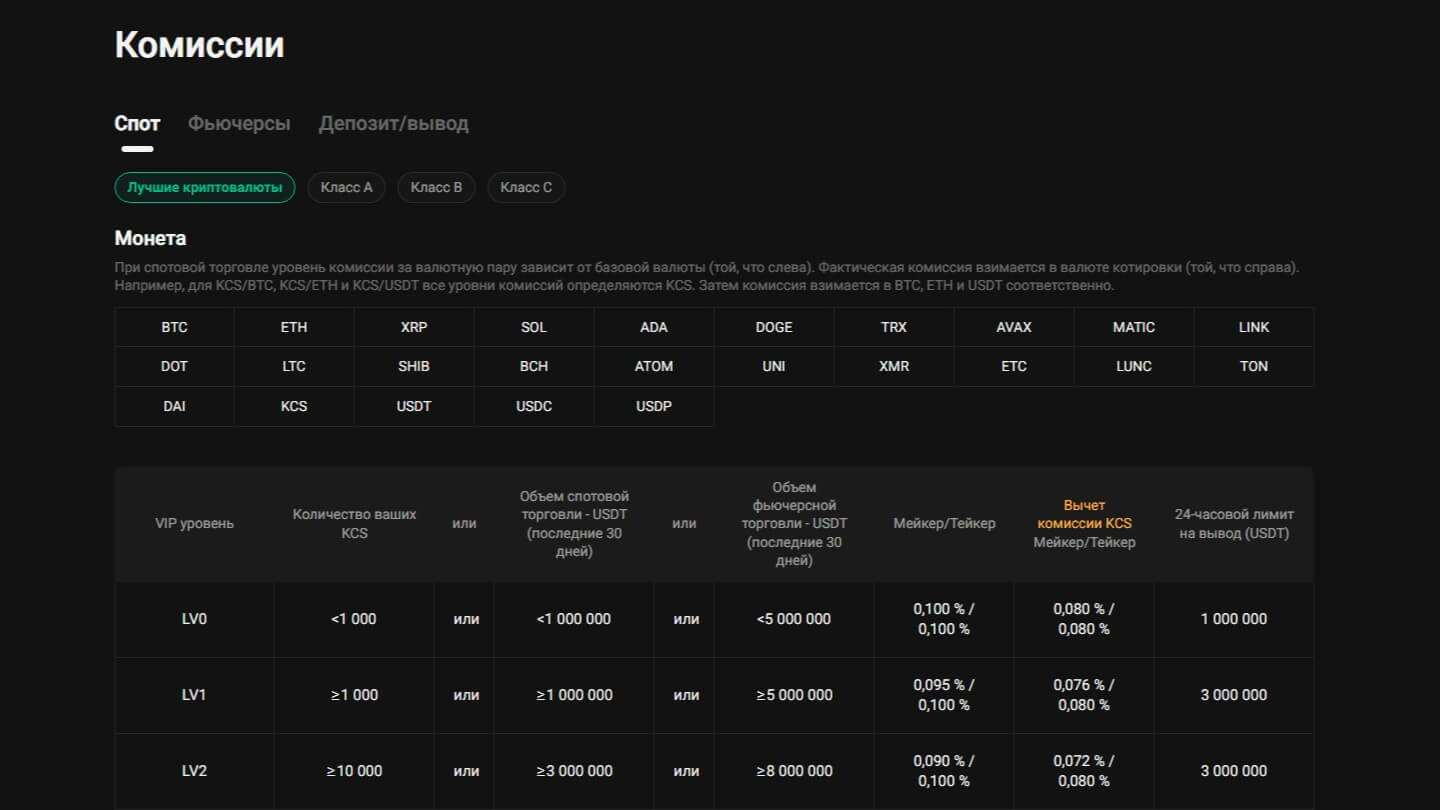Screen dimensions: 1440x810
Task: Switch to the Фьючерсы tab
Action: point(239,124)
